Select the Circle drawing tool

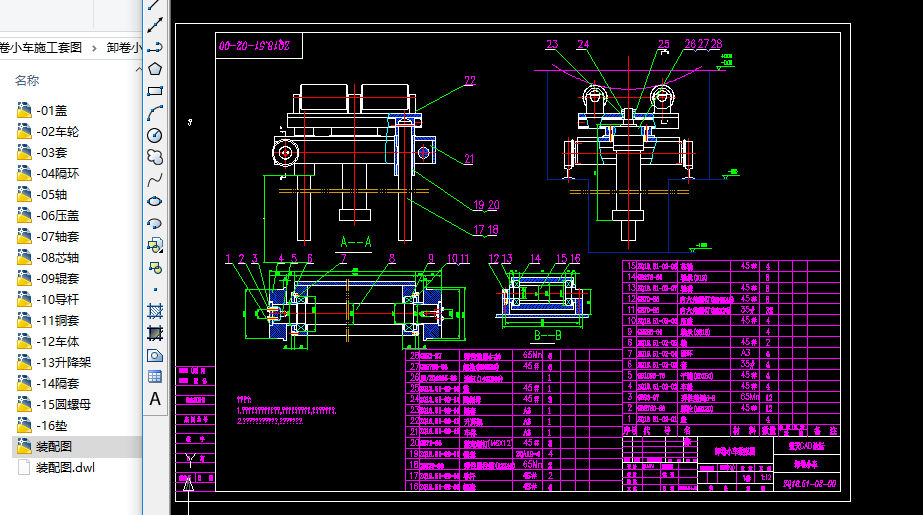click(155, 135)
